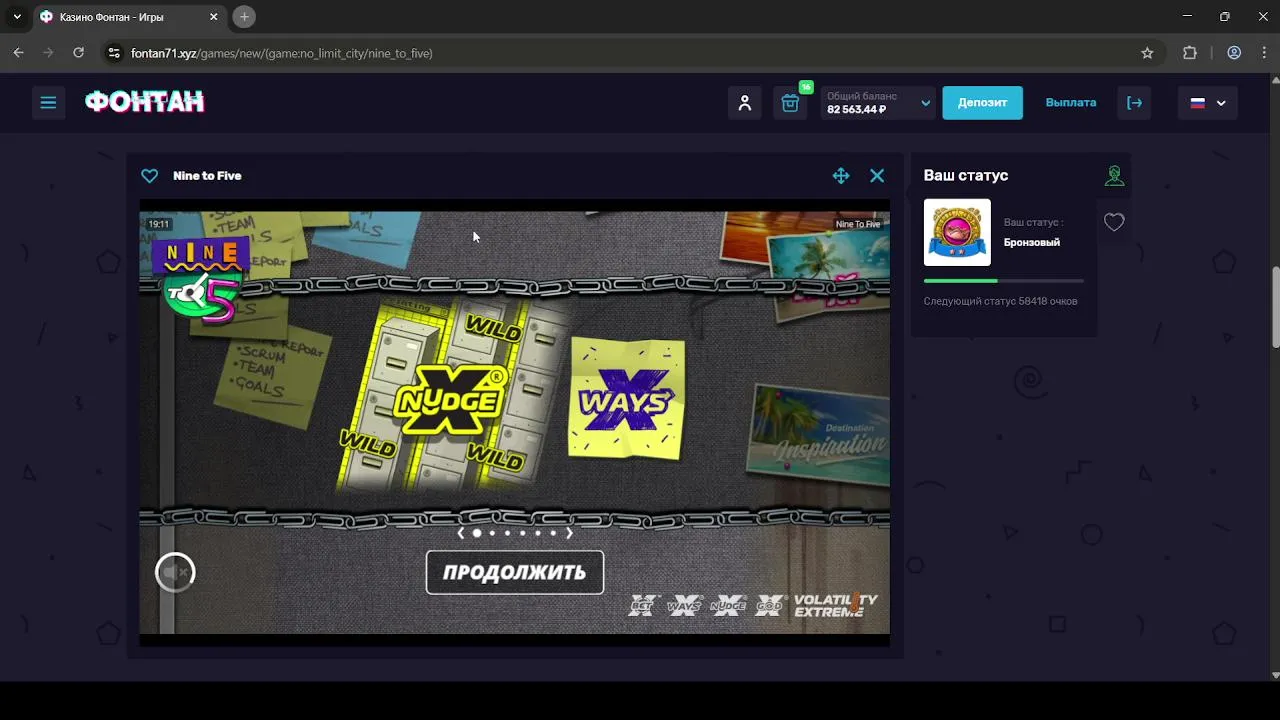
Task: Open browser extensions menu
Action: [1189, 53]
